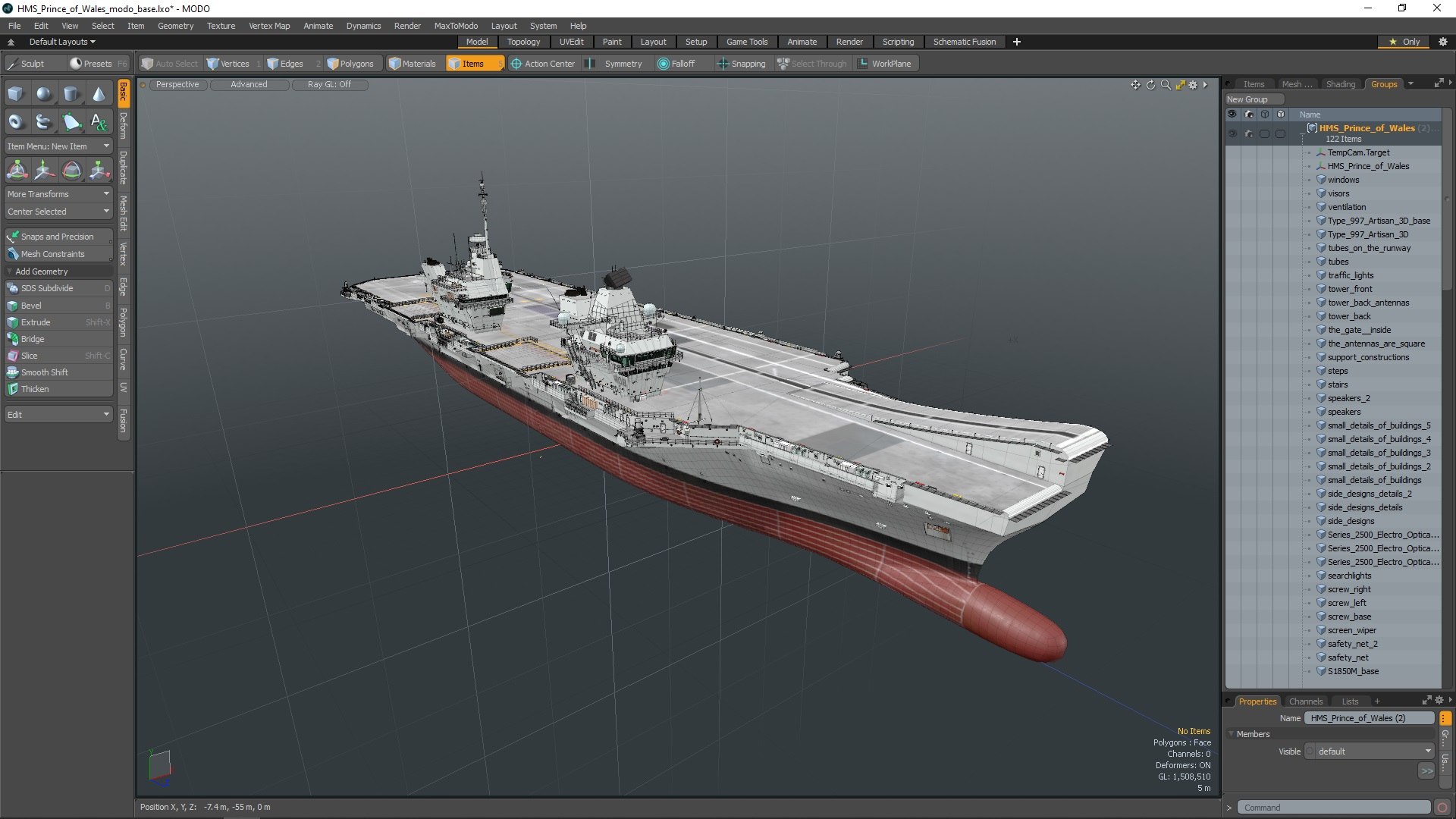Open the Geometry menu
Image resolution: width=1456 pixels, height=819 pixels.
tap(175, 26)
